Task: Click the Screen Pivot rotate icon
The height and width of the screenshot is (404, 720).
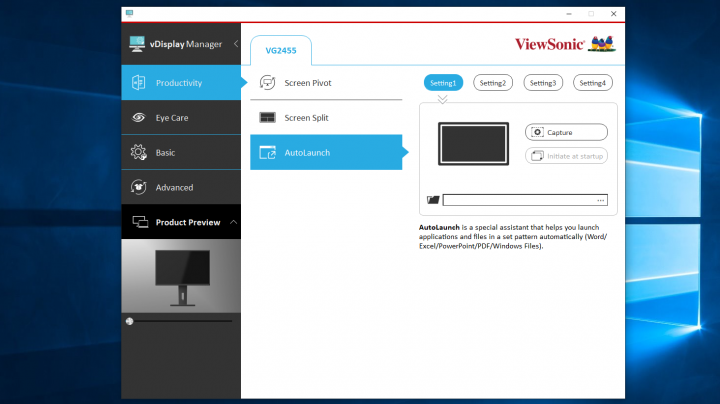Action: point(267,83)
